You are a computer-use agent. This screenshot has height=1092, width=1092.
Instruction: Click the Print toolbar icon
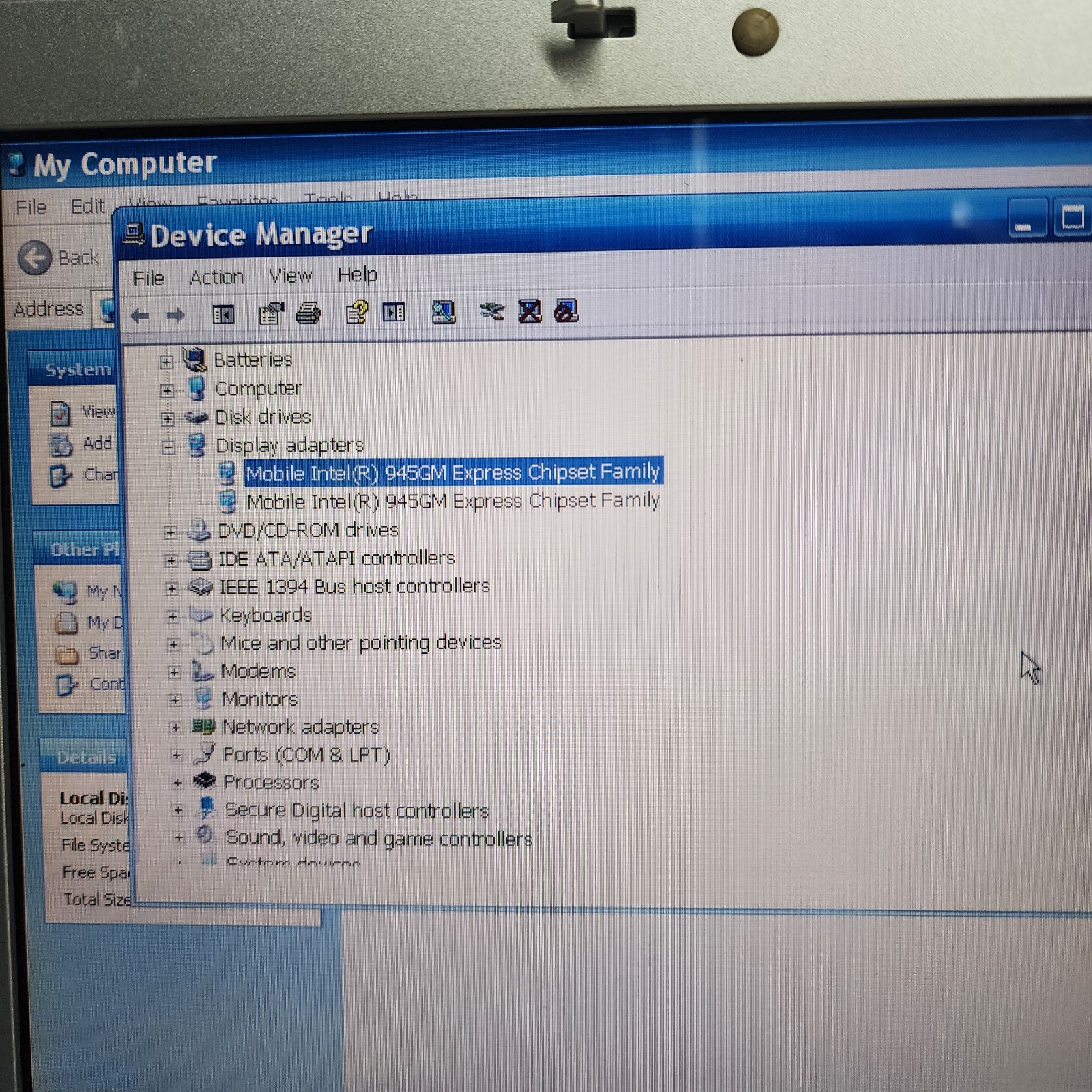tap(308, 313)
